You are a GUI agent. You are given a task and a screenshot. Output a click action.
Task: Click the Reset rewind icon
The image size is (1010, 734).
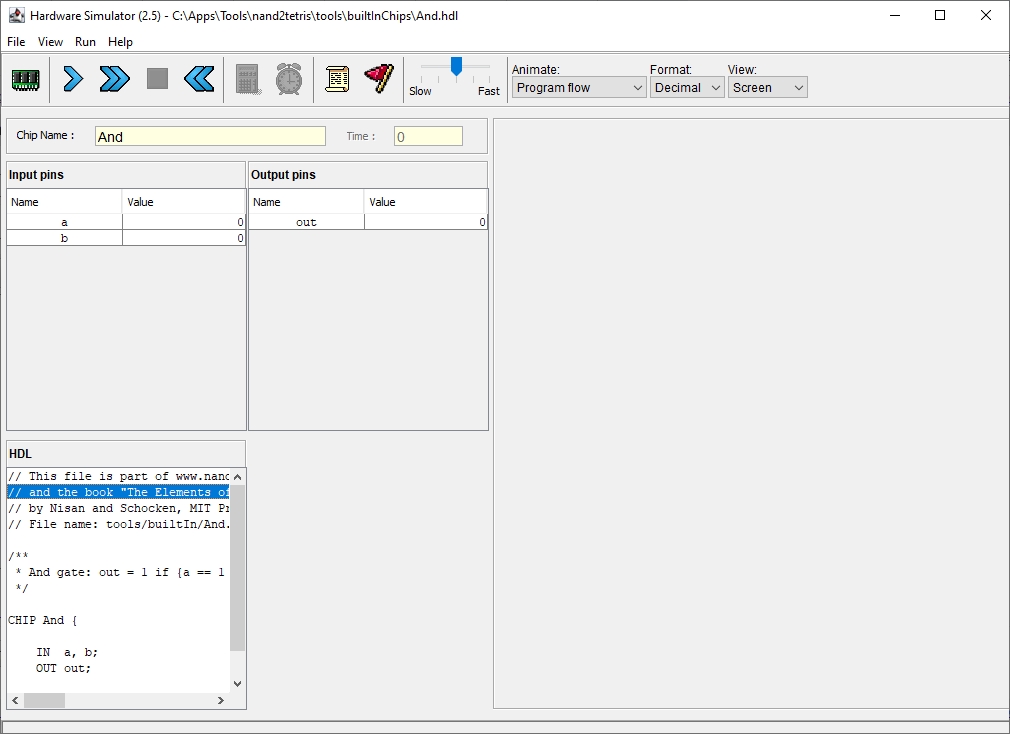pyautogui.click(x=199, y=79)
